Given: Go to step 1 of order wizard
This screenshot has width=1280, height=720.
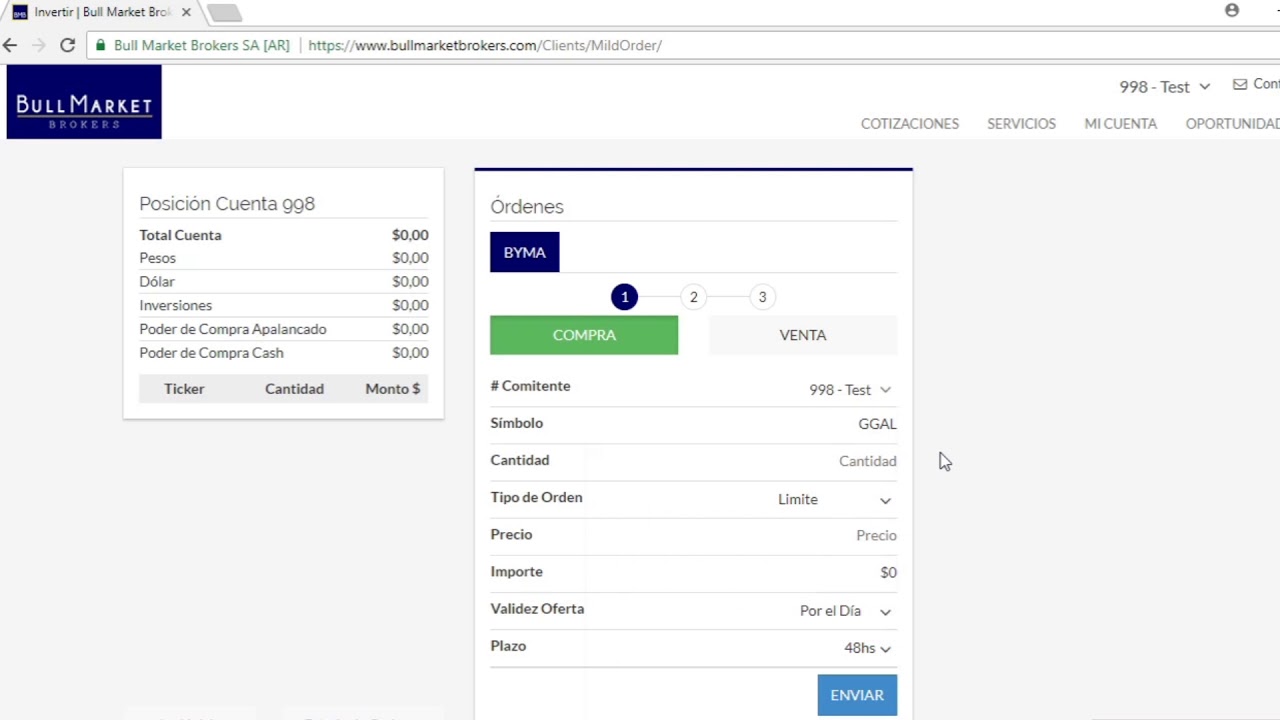Looking at the screenshot, I should pyautogui.click(x=624, y=297).
